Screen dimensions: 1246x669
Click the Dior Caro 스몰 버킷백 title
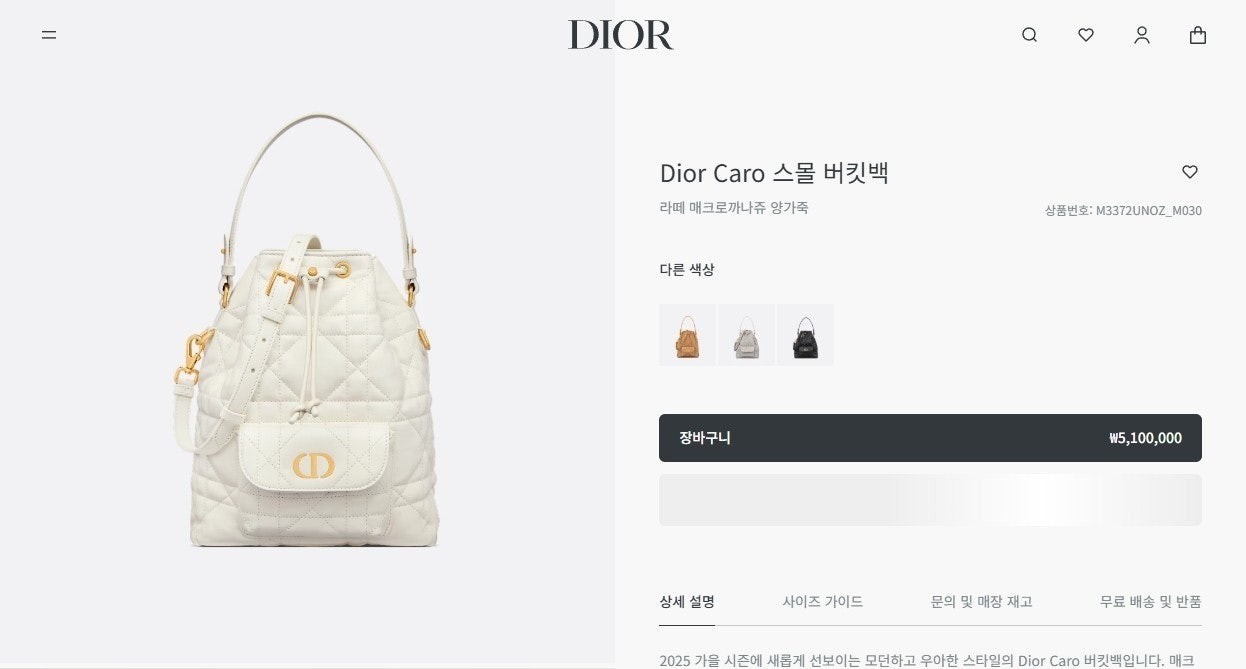click(x=774, y=173)
